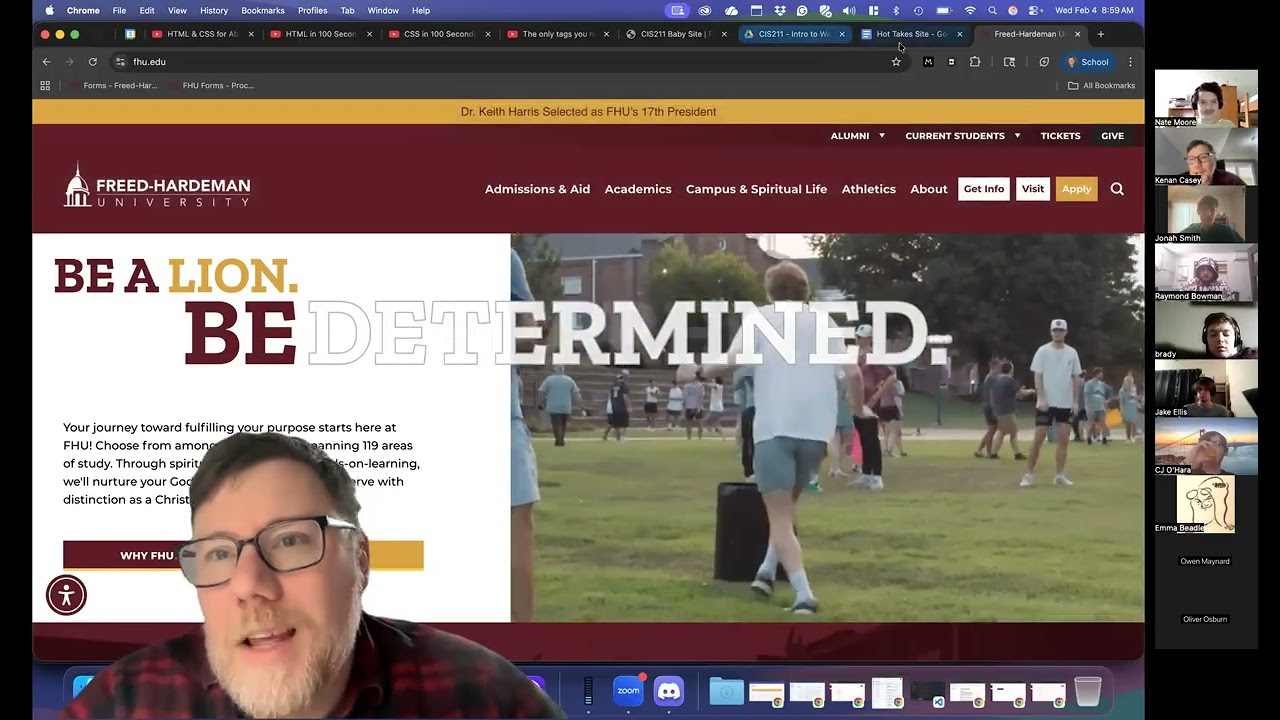Click the School profile button

click(1088, 62)
